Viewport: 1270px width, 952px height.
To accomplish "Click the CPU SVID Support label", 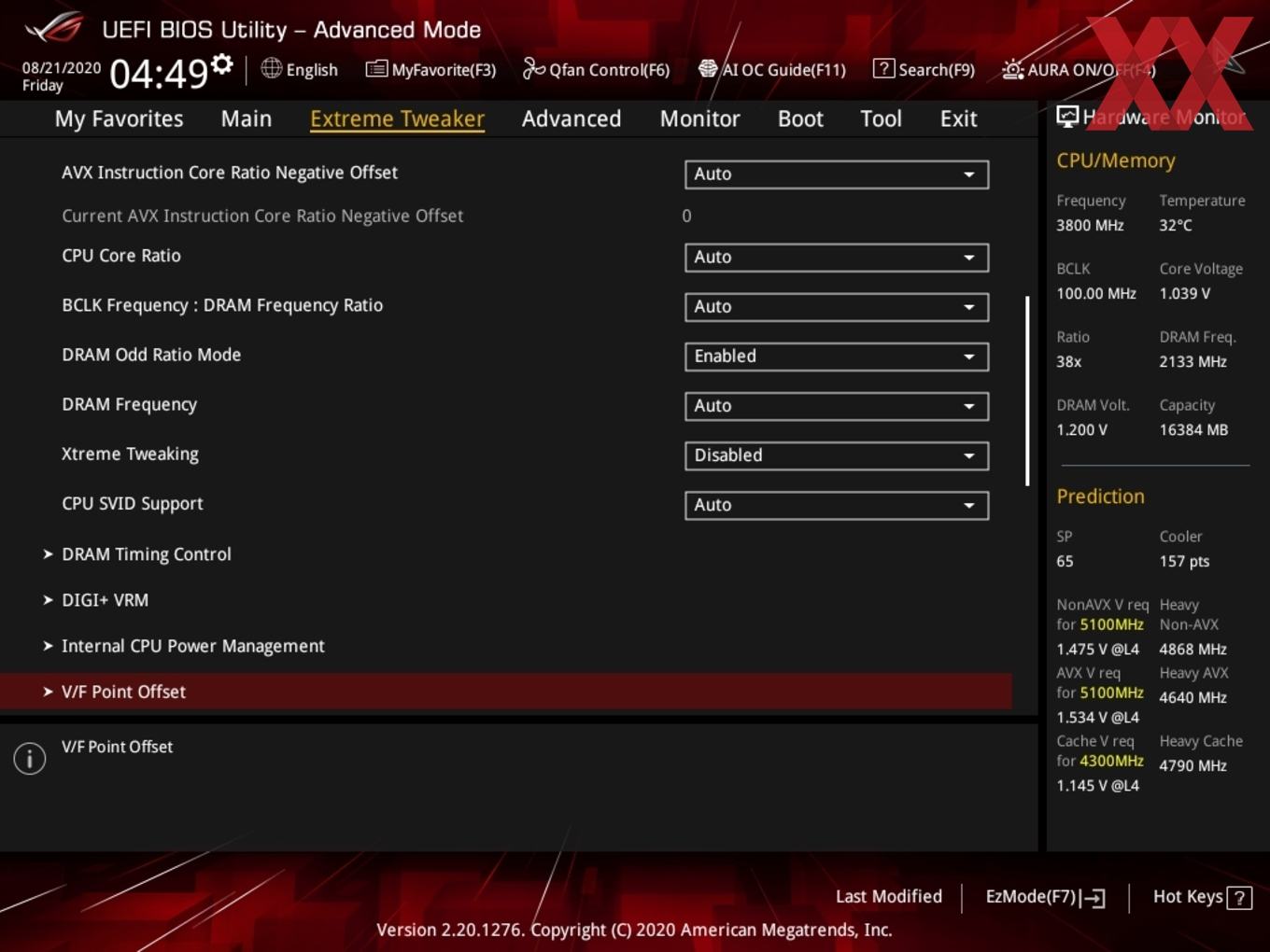I will pos(133,504).
